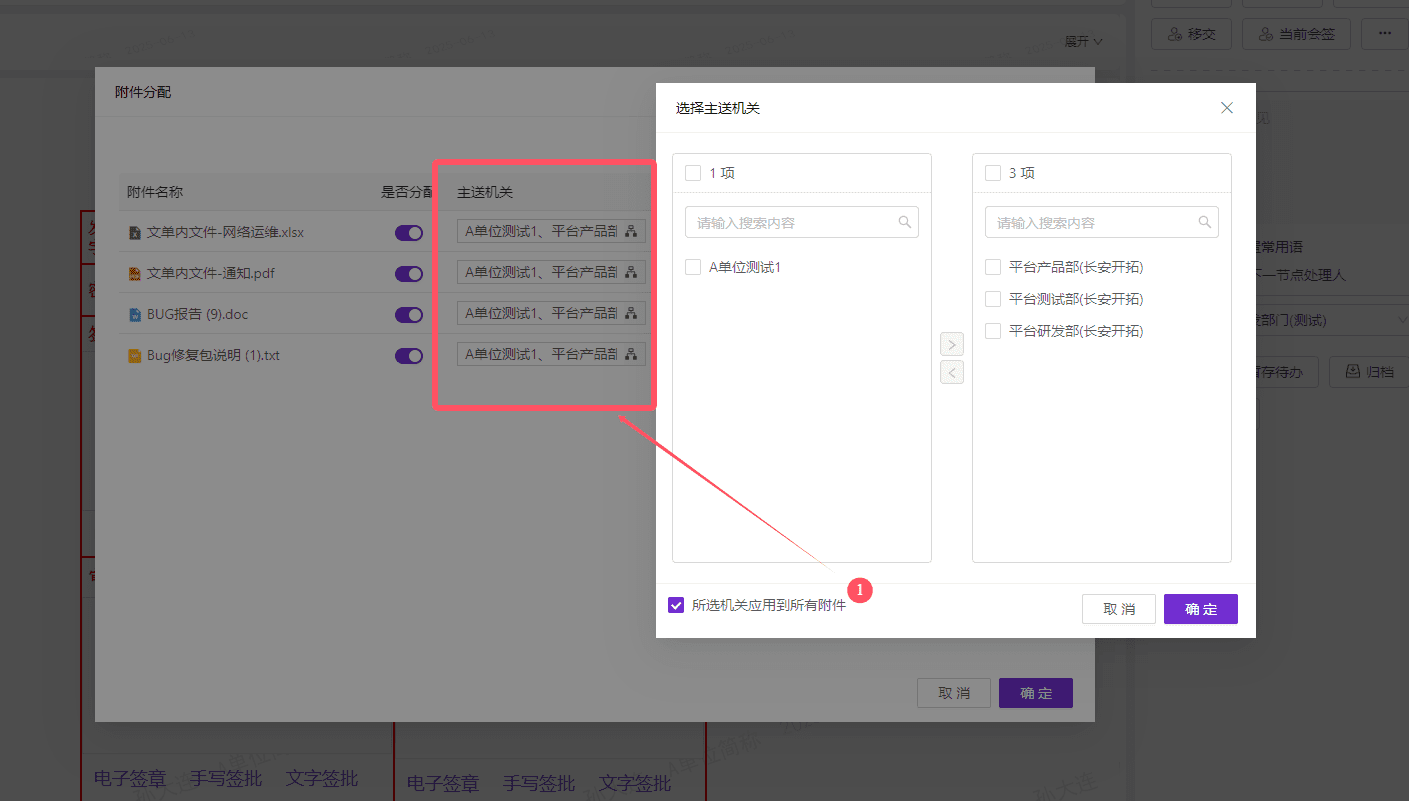Click the pdf file icon of 文单内文件-通知
The width and height of the screenshot is (1409, 801).
[x=135, y=274]
